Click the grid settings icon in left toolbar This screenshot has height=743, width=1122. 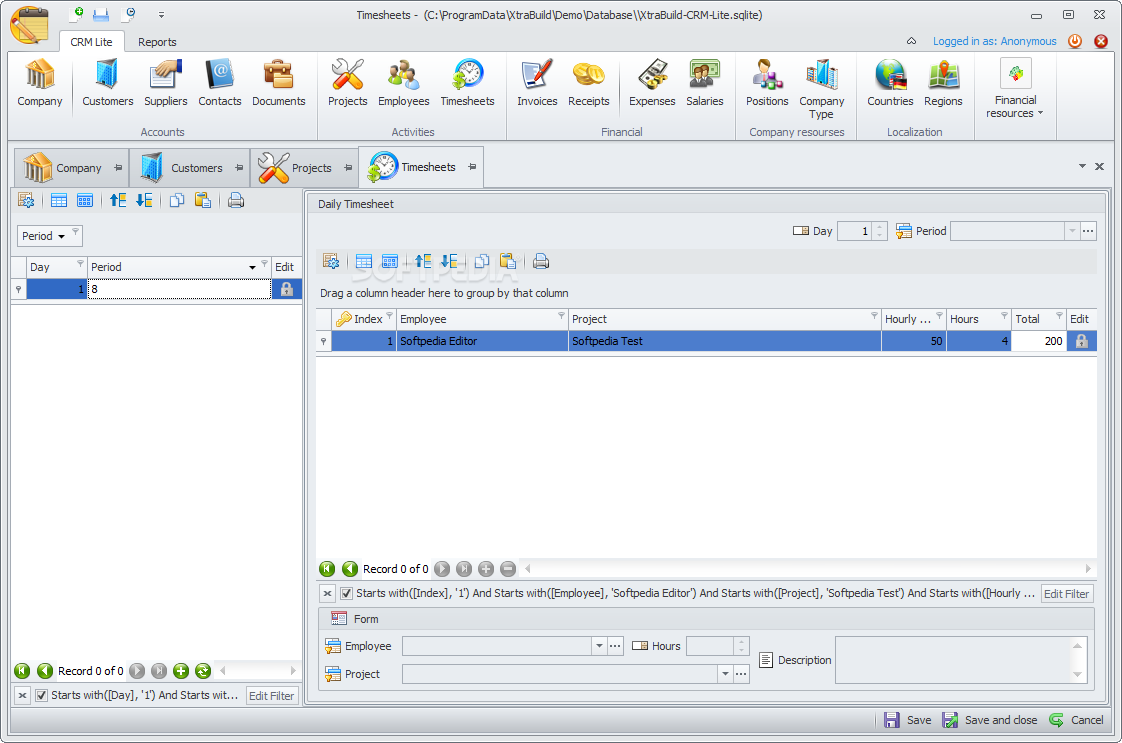pos(26,200)
